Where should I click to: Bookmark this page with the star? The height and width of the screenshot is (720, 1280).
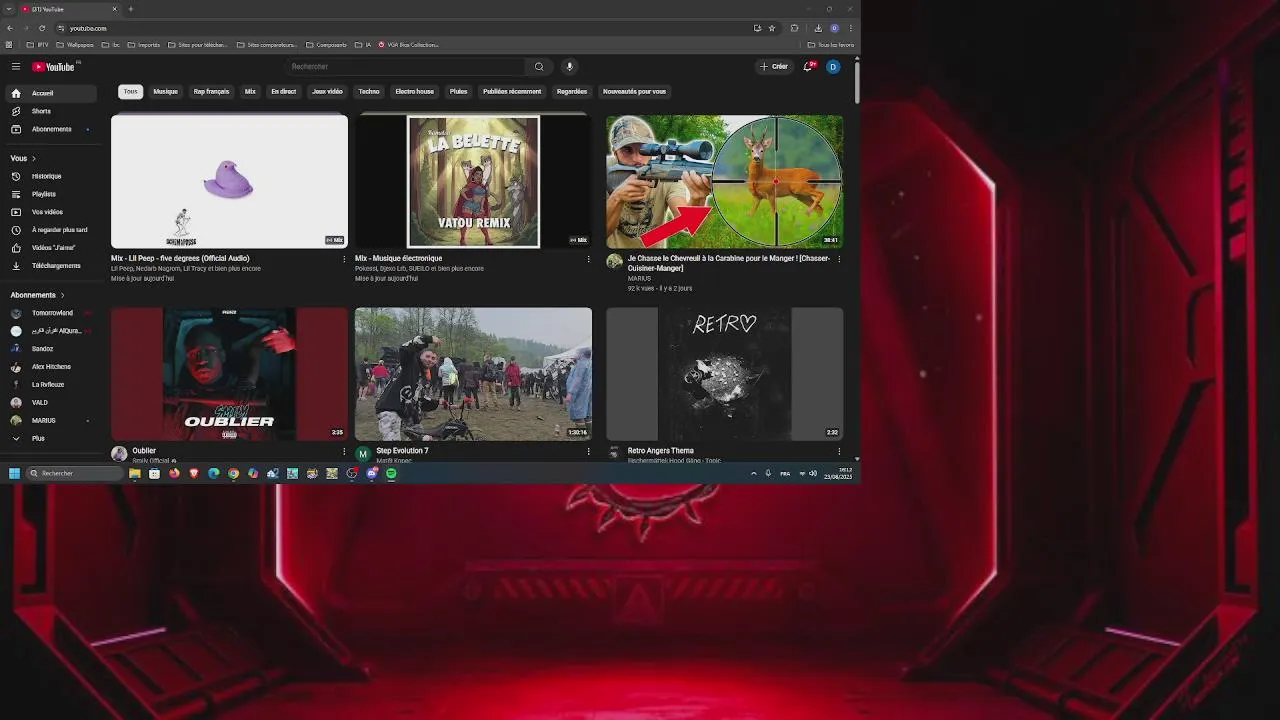click(772, 28)
